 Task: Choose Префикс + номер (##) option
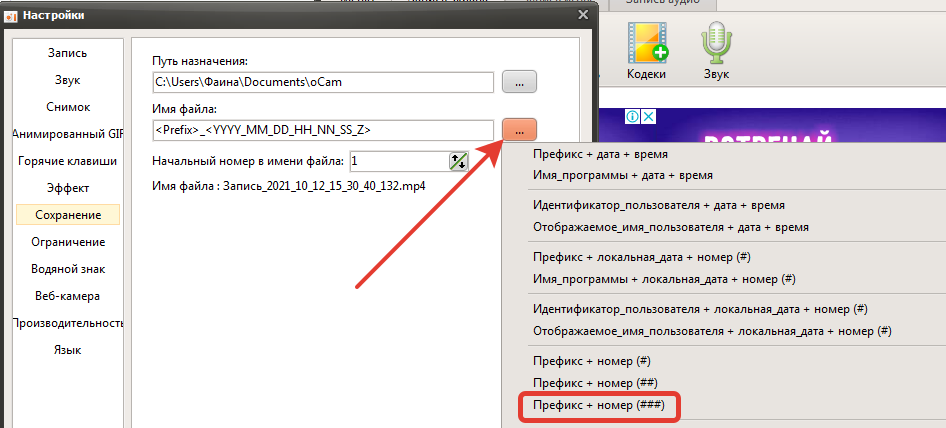595,383
